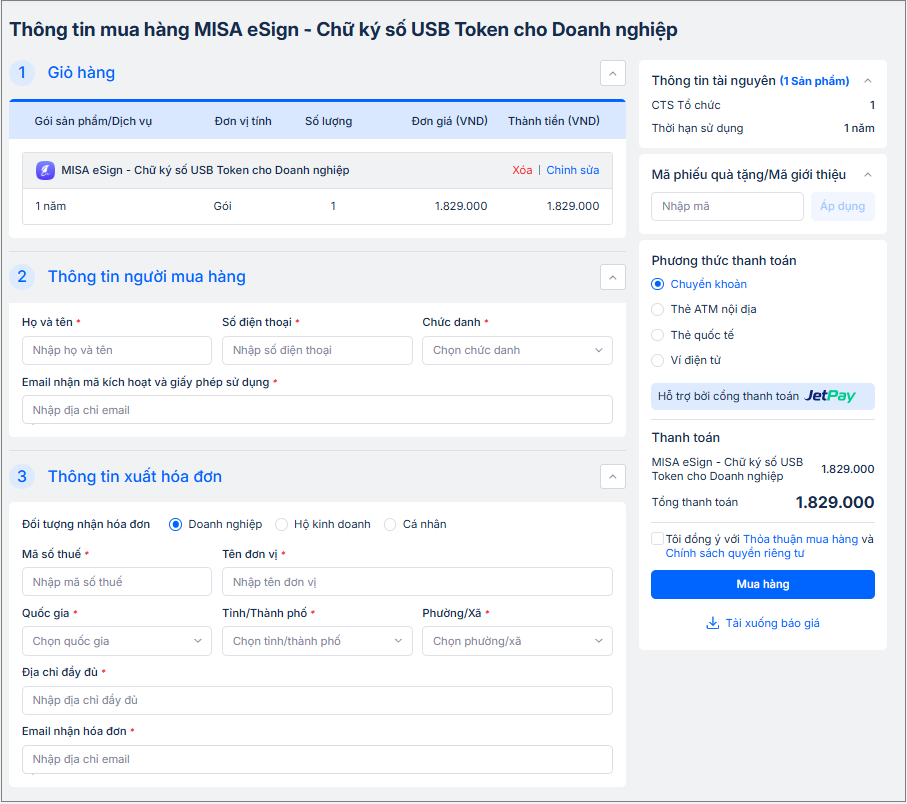Tick the Tôi đồng ý agreement checkbox
The height and width of the screenshot is (804, 907).
[x=657, y=539]
